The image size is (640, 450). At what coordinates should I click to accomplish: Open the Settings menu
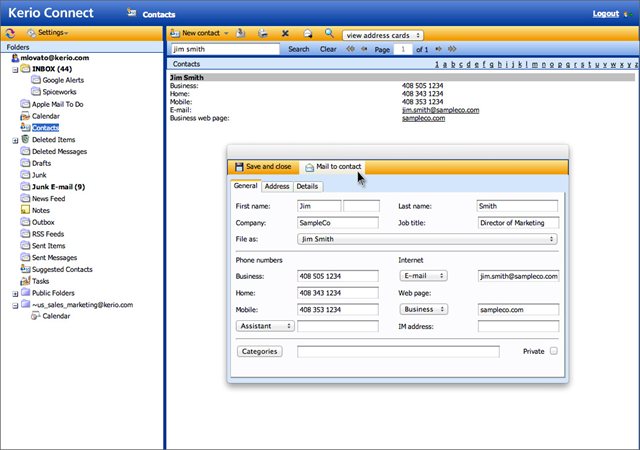click(48, 33)
